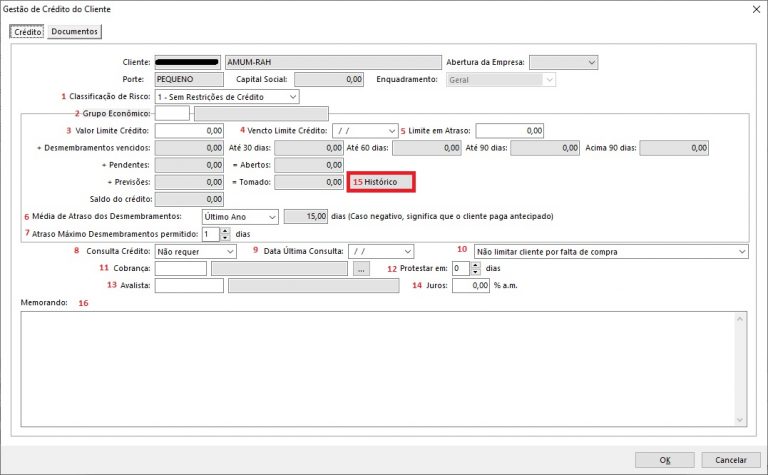Click the Grupo Econômico code field

pyautogui.click(x=172, y=114)
